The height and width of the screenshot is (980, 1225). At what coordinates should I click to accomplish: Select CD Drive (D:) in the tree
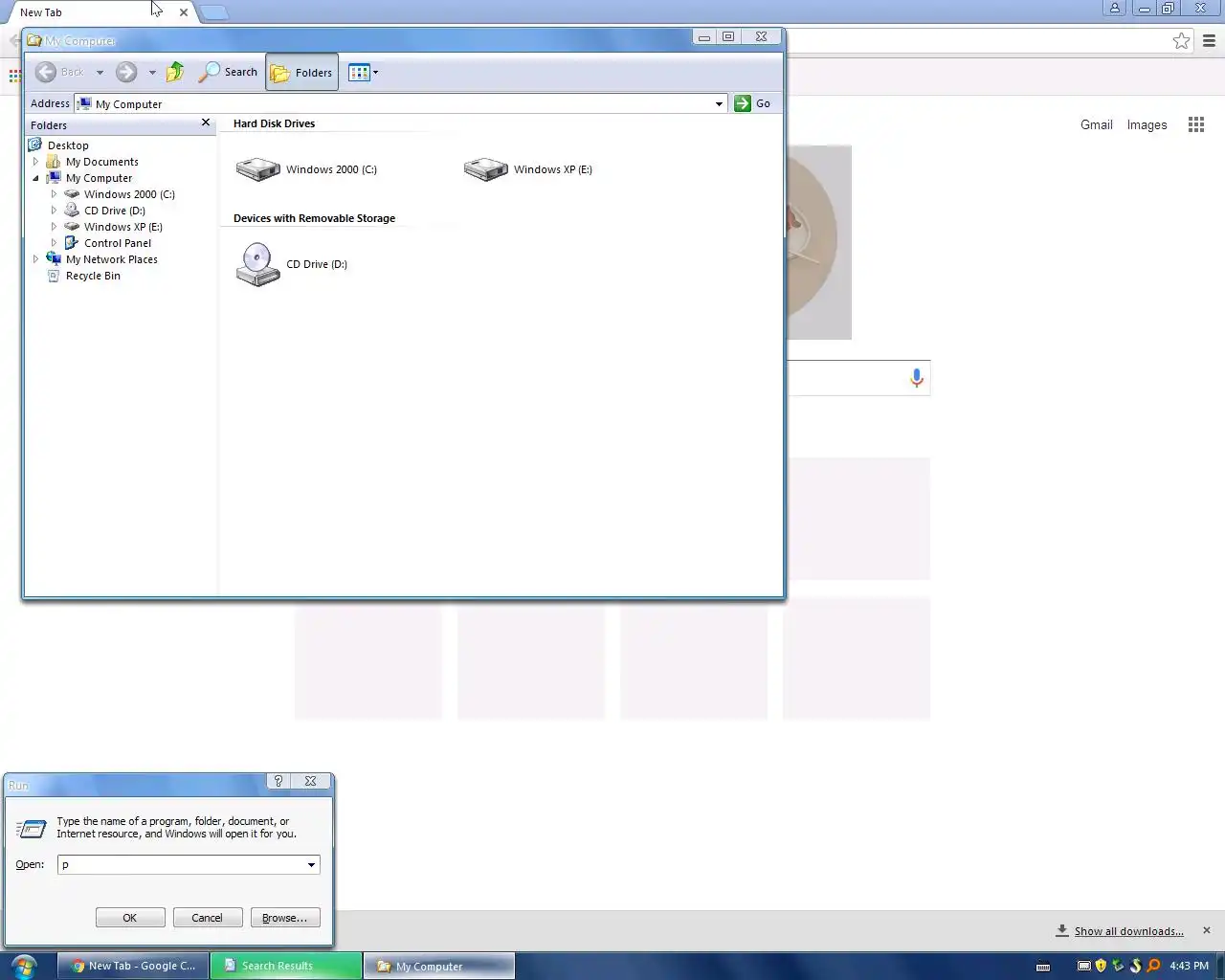[114, 211]
